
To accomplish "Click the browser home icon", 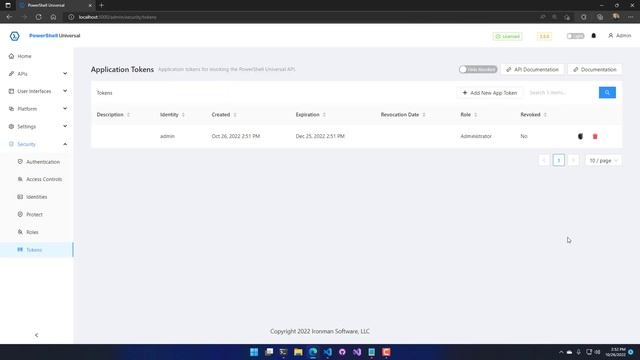I will pos(53,17).
